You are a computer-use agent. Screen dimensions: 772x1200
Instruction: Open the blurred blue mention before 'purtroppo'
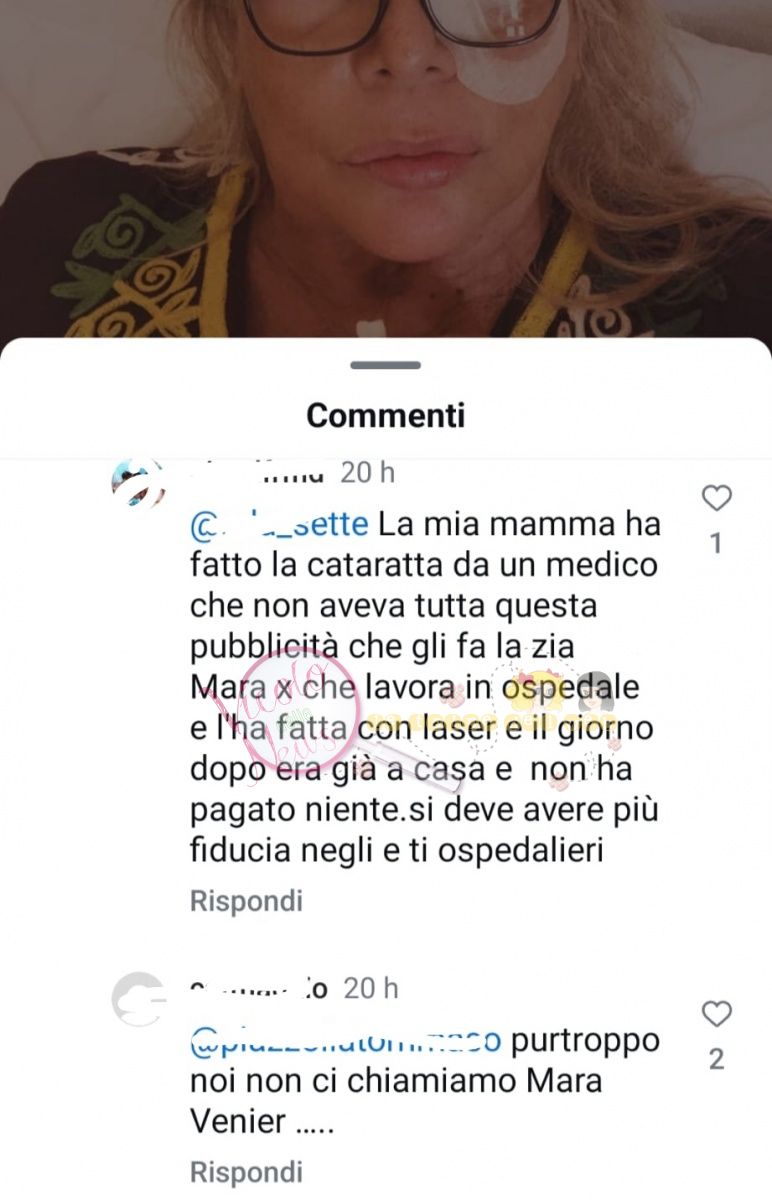click(x=345, y=1041)
